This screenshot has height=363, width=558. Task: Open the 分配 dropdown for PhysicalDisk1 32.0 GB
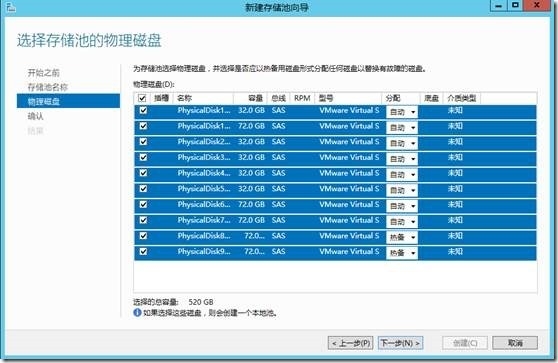point(402,112)
